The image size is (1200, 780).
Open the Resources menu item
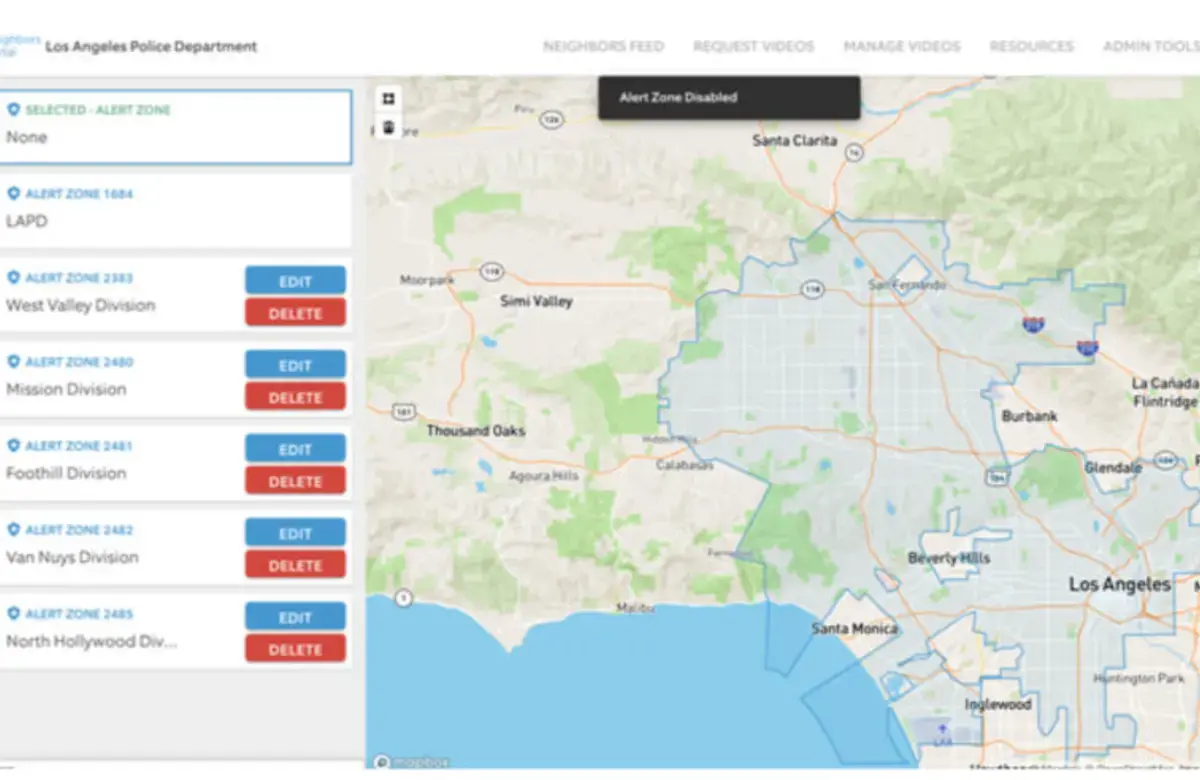[x=1032, y=46]
